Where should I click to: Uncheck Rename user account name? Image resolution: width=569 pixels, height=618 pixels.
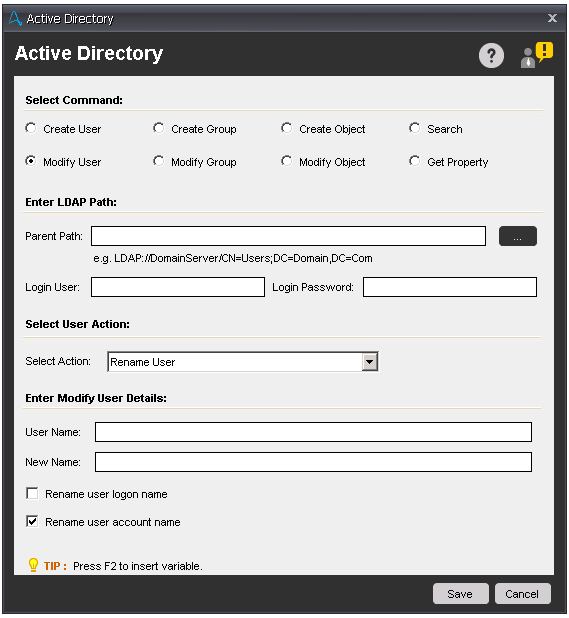point(32,521)
